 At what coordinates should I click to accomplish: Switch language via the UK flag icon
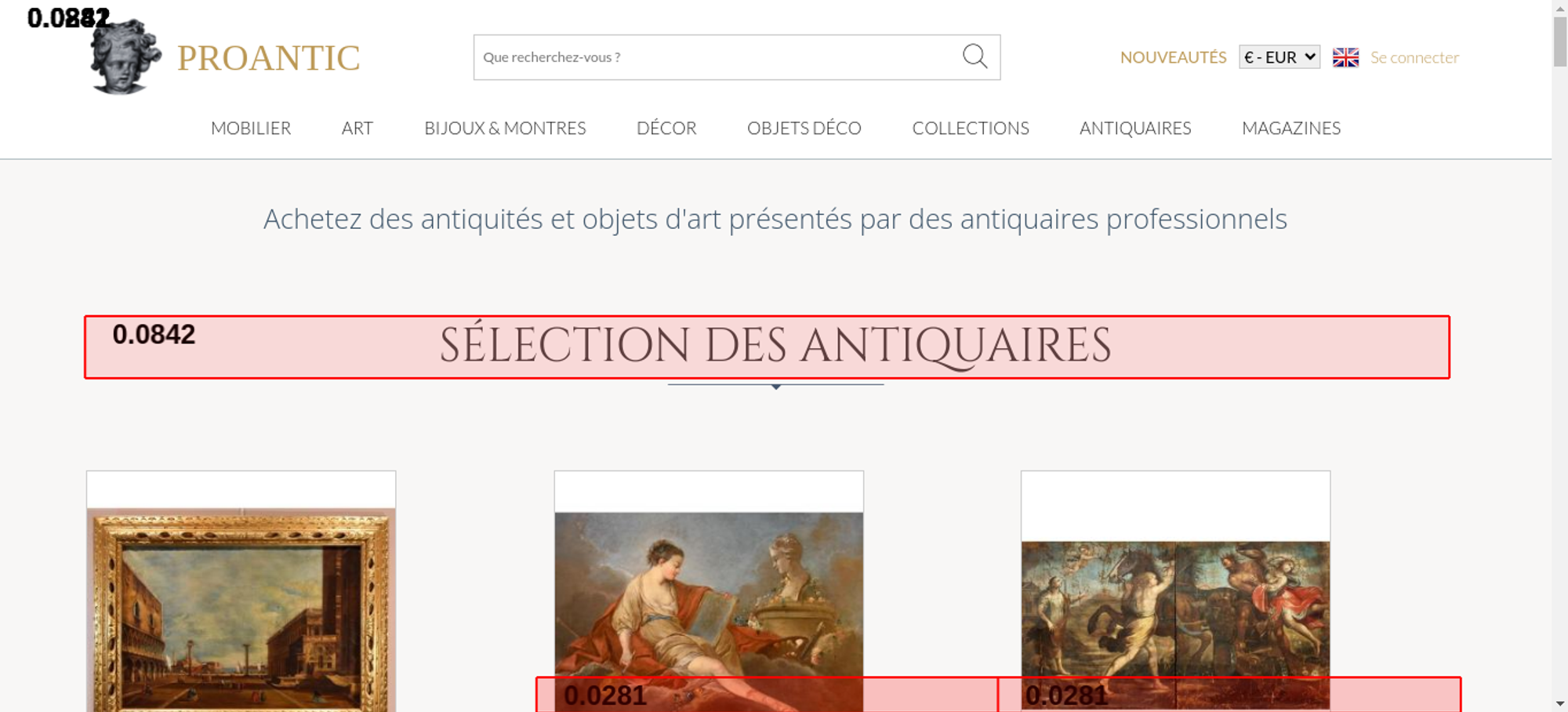[x=1345, y=57]
